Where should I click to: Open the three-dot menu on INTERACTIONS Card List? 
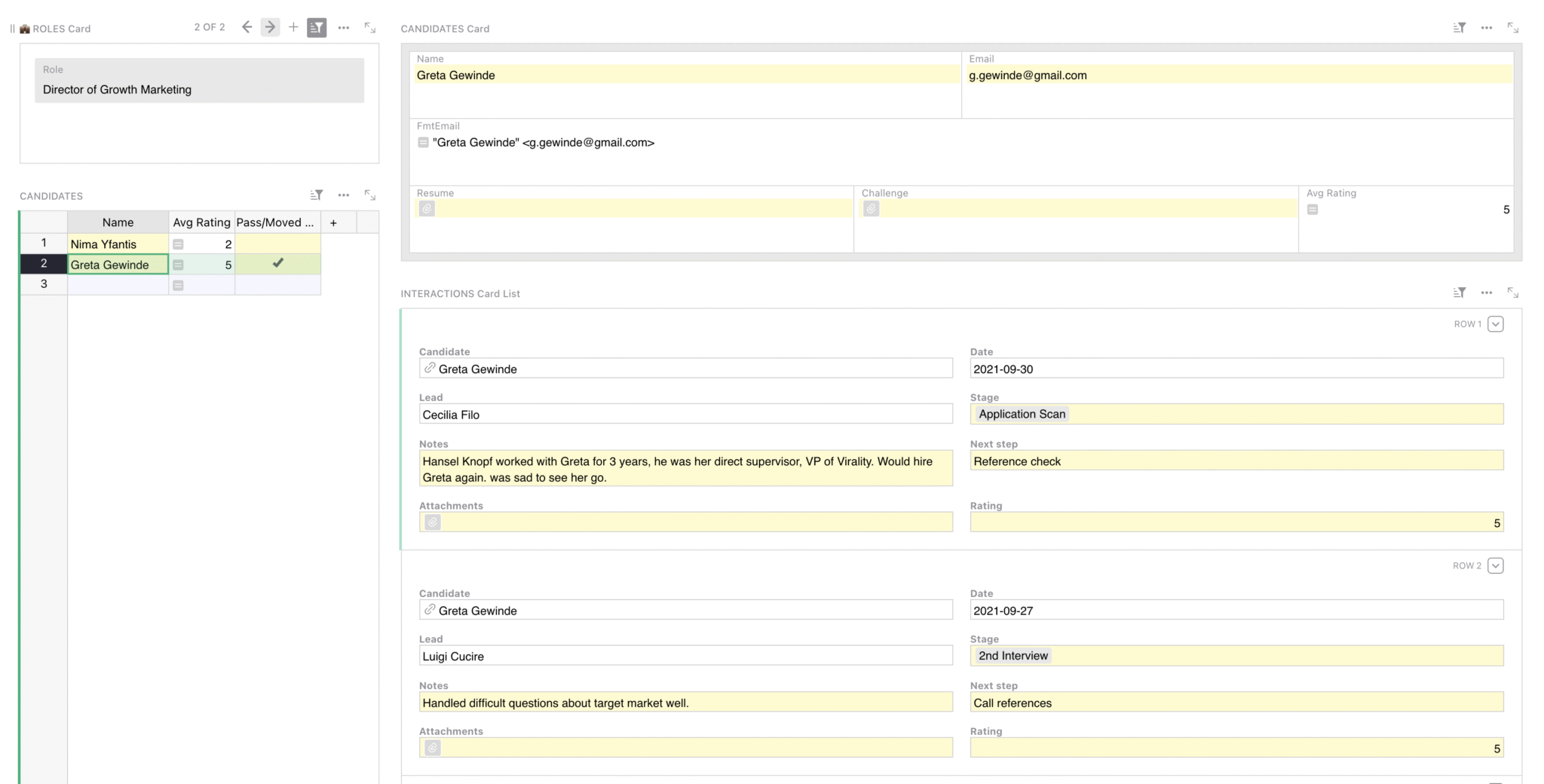[x=1486, y=292]
